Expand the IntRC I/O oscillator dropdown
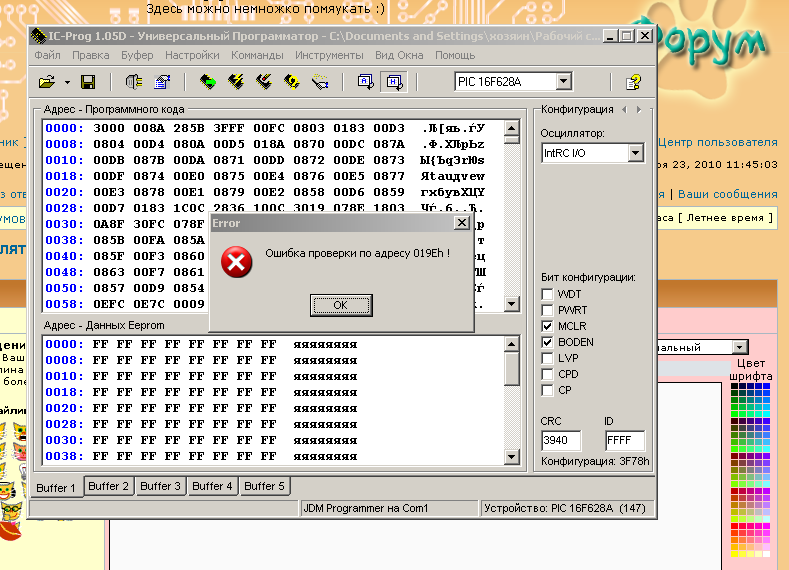This screenshot has width=789, height=570. pyautogui.click(x=635, y=153)
